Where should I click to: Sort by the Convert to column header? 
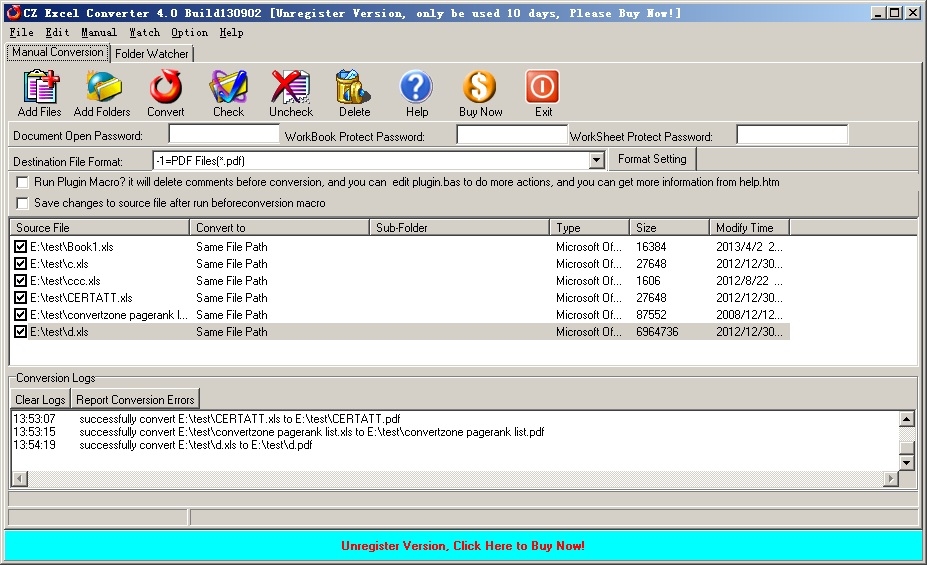[280, 228]
